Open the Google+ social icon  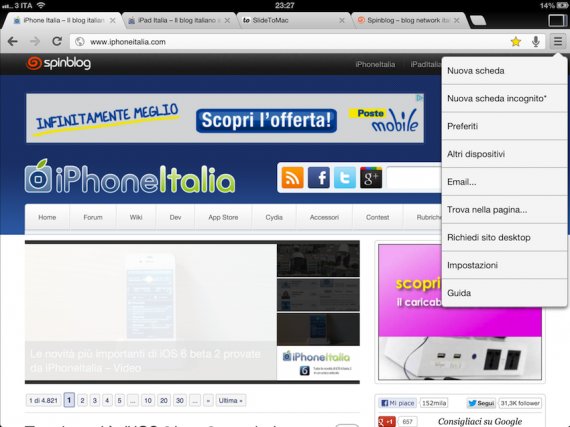[371, 177]
